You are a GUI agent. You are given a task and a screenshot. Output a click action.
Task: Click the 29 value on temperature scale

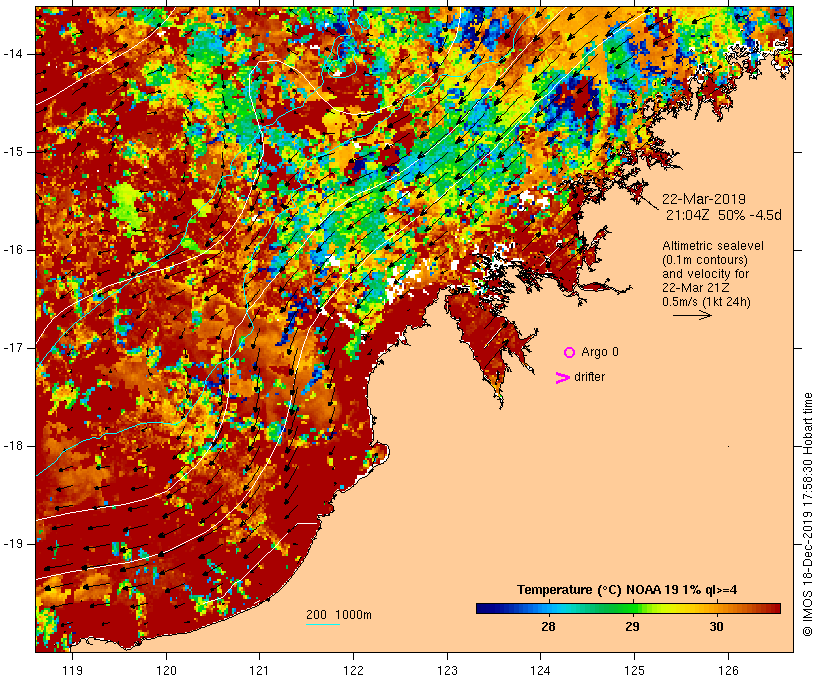(632, 626)
